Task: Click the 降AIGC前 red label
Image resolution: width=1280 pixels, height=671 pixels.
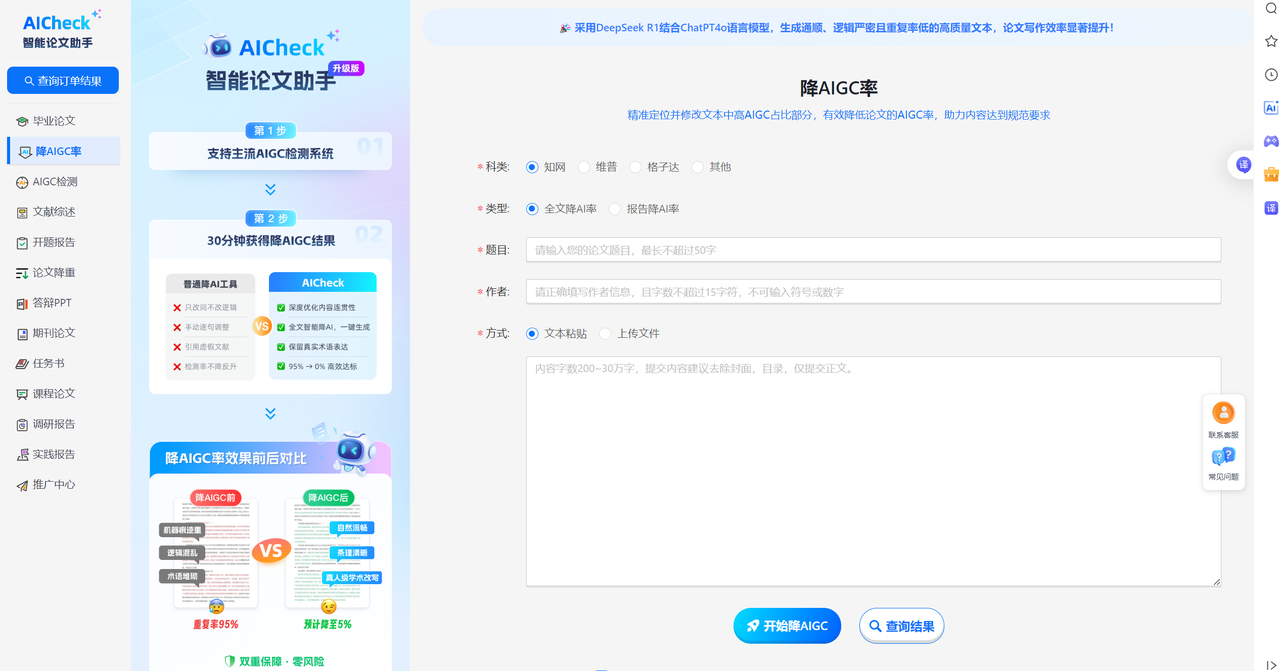Action: [x=215, y=497]
